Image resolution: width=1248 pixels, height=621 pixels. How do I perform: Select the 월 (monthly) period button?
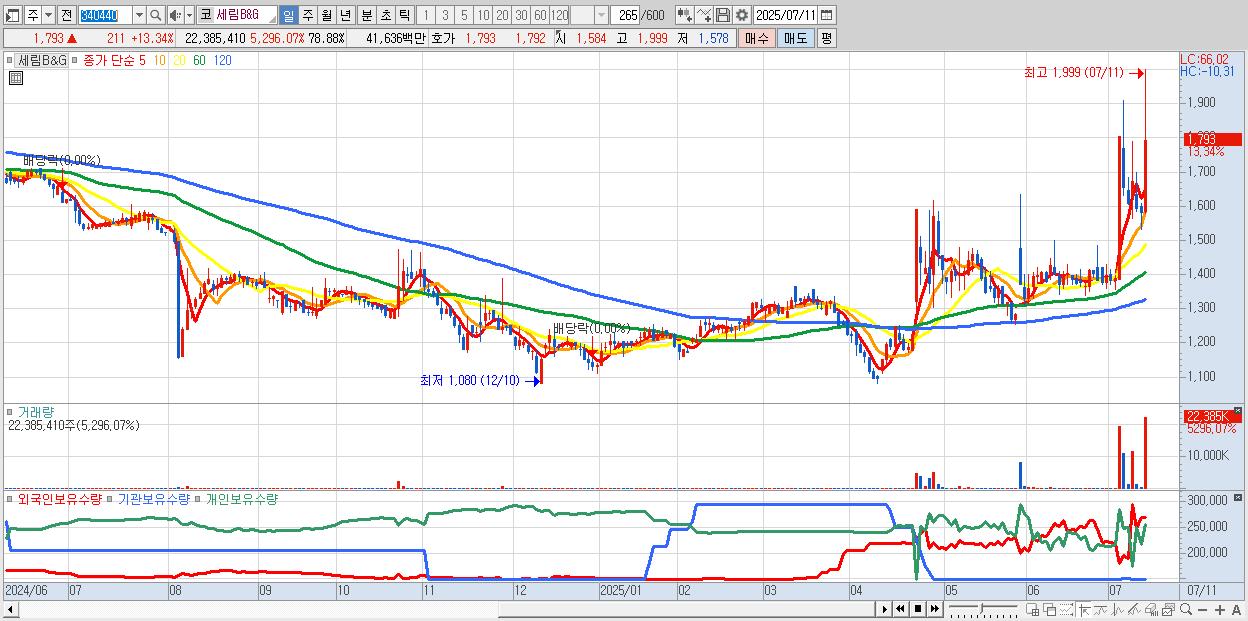[x=326, y=15]
